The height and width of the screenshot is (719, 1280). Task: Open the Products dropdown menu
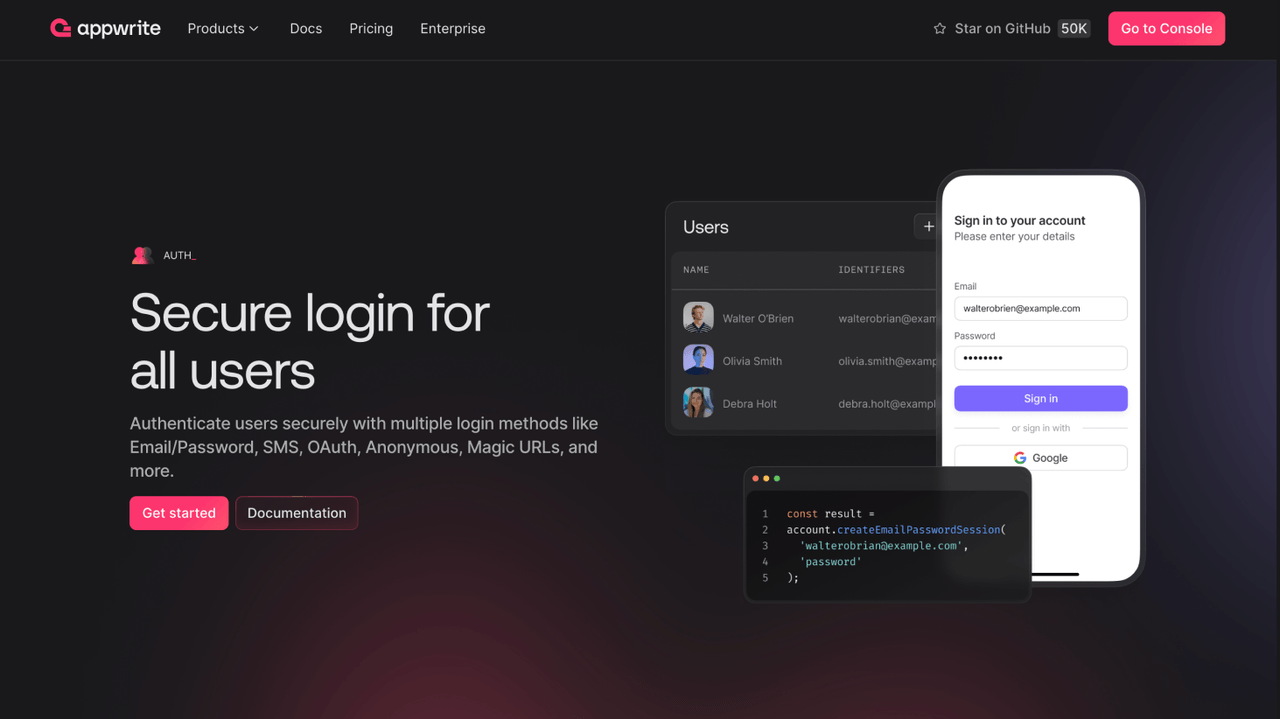(x=222, y=28)
